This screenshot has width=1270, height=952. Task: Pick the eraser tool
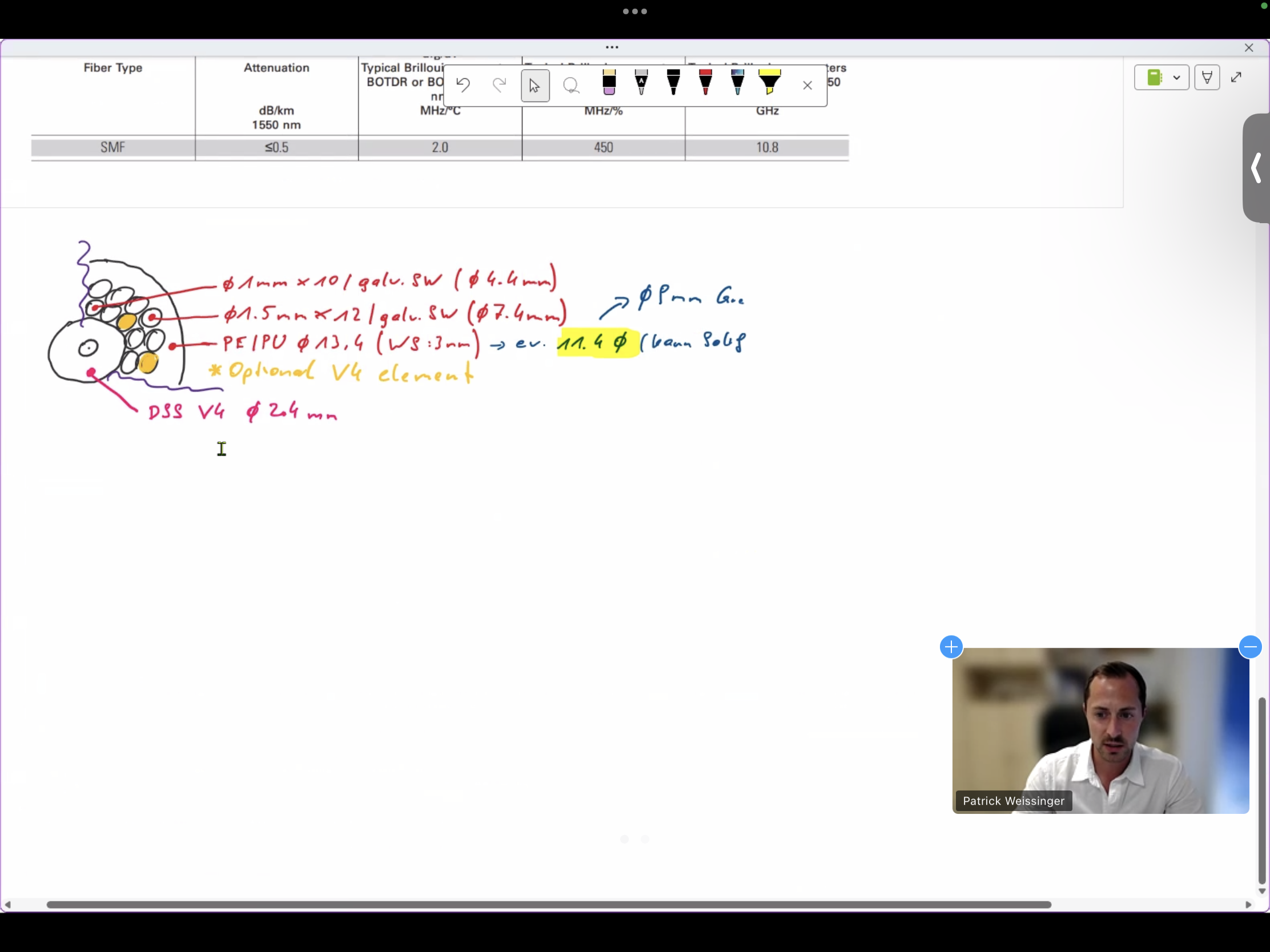[x=609, y=83]
